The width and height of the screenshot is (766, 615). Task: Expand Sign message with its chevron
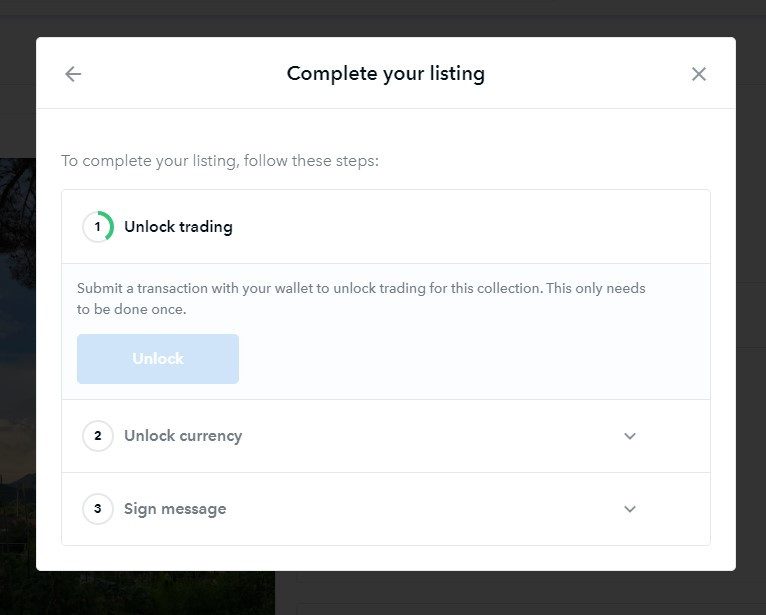630,509
